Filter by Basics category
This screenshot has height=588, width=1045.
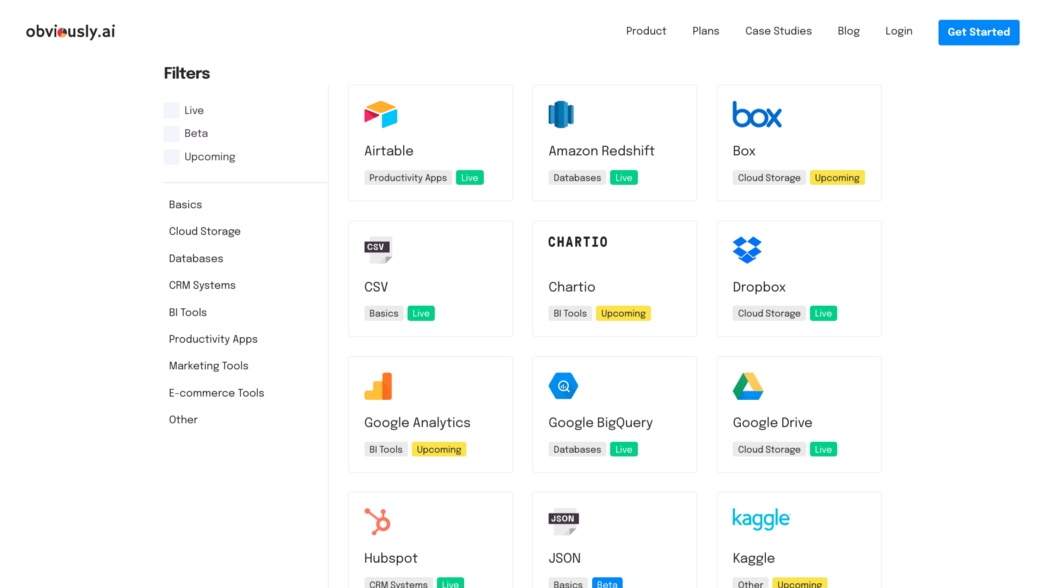pos(185,205)
